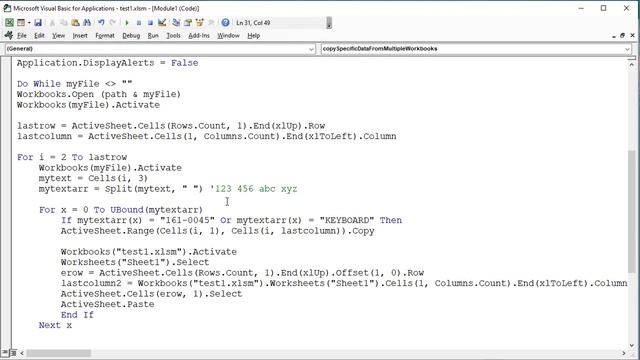Close the inner Module1 code window
The height and width of the screenshot is (360, 640).
632,36
